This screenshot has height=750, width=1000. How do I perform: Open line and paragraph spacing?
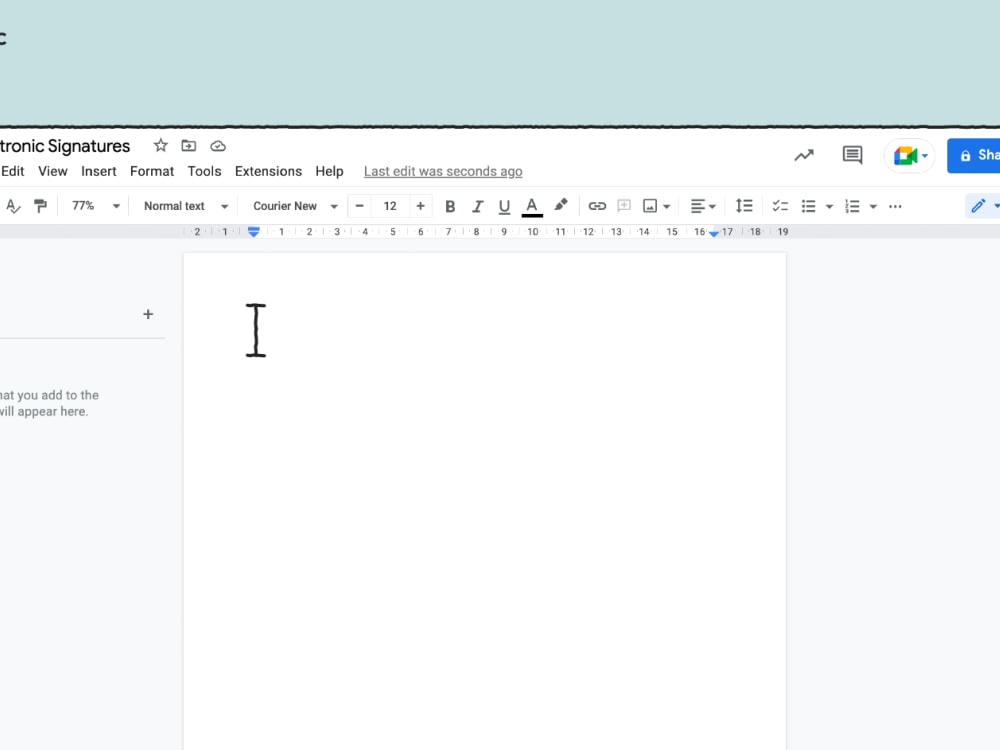tap(744, 206)
